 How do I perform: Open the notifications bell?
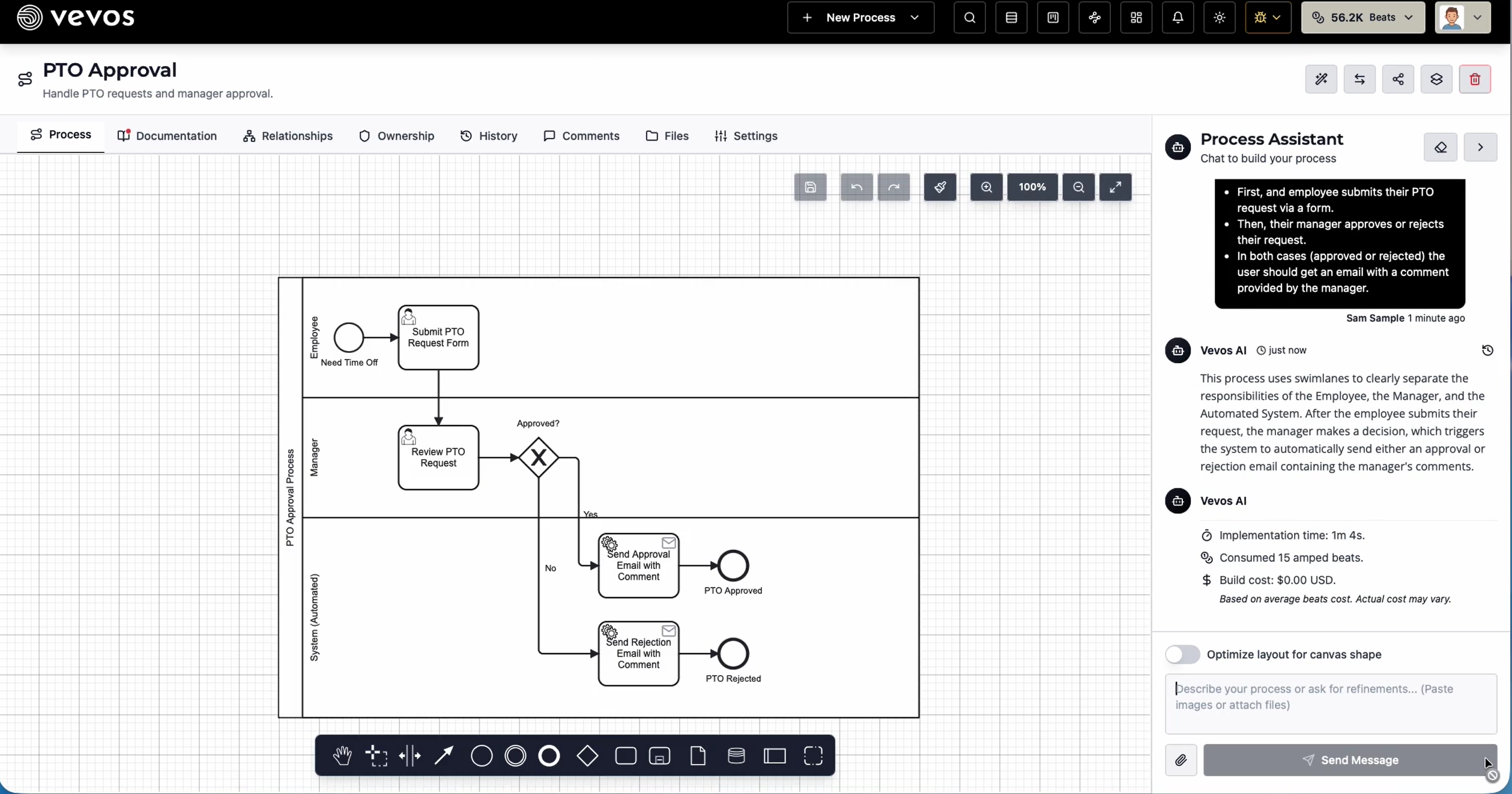coord(1178,17)
